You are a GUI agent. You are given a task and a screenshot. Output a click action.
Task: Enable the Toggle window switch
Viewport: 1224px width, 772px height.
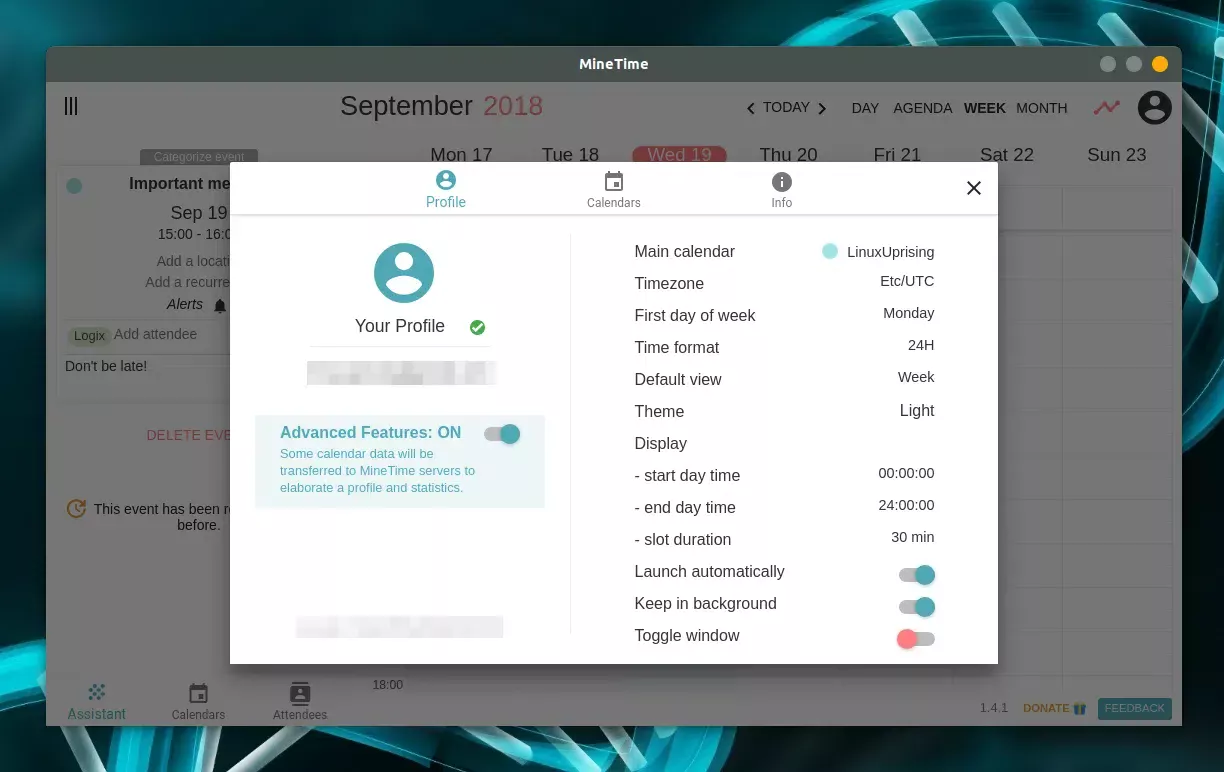[916, 638]
